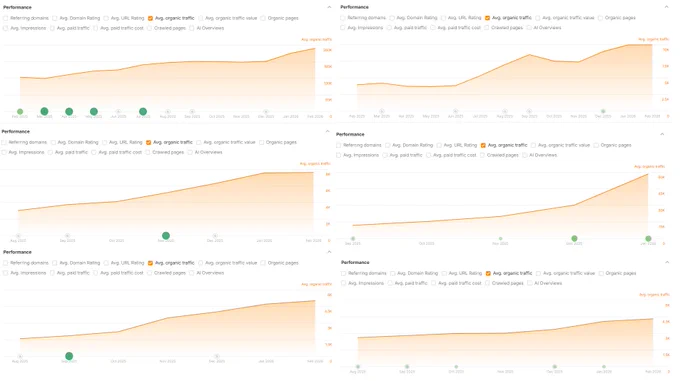Screen dimensions: 680x381
Task: Uncheck Avg. organic traffic in bottom-right panel
Action: pyautogui.click(x=488, y=274)
